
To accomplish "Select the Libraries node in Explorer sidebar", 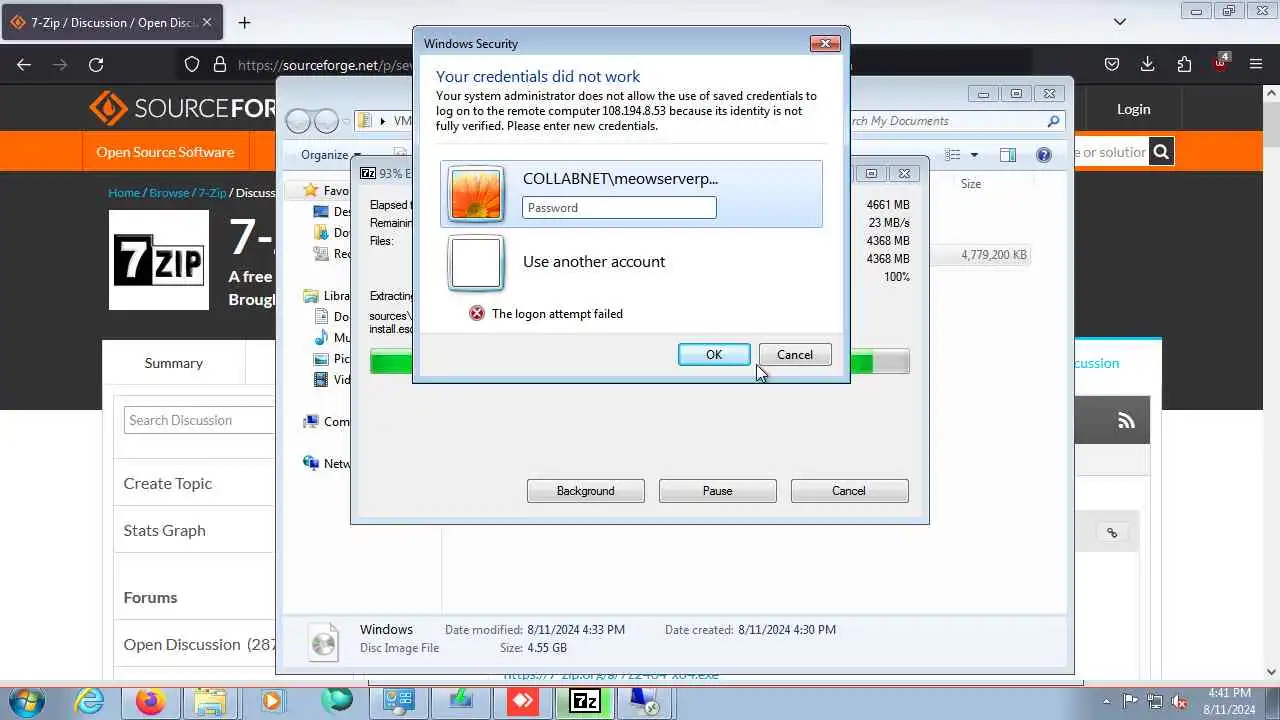I will point(326,296).
